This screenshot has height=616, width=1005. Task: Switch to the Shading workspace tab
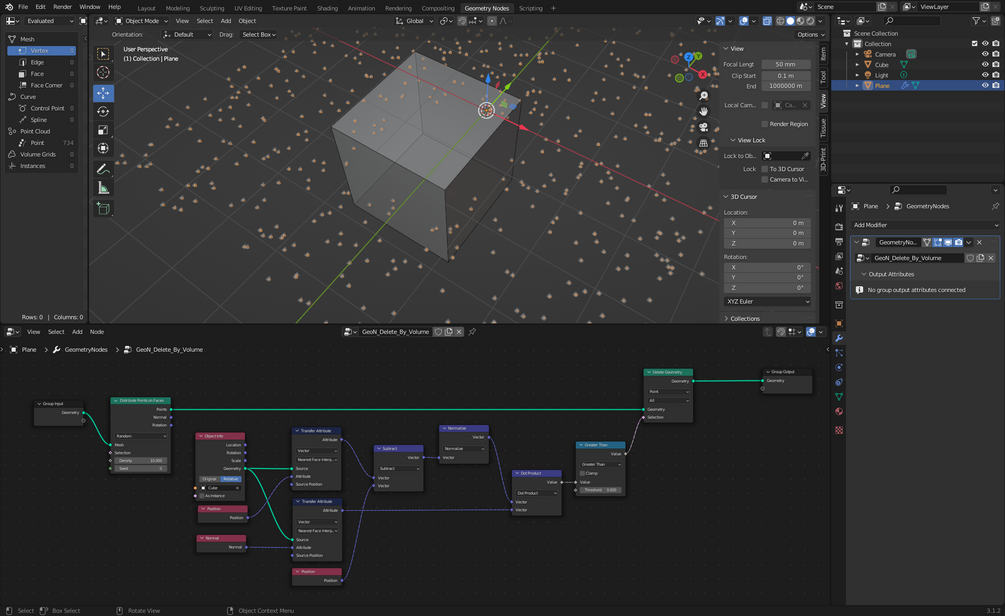pyautogui.click(x=327, y=8)
